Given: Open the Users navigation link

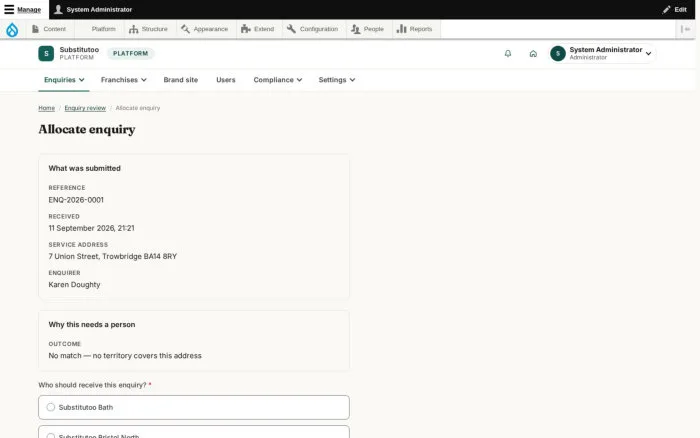Looking at the screenshot, I should 226,80.
